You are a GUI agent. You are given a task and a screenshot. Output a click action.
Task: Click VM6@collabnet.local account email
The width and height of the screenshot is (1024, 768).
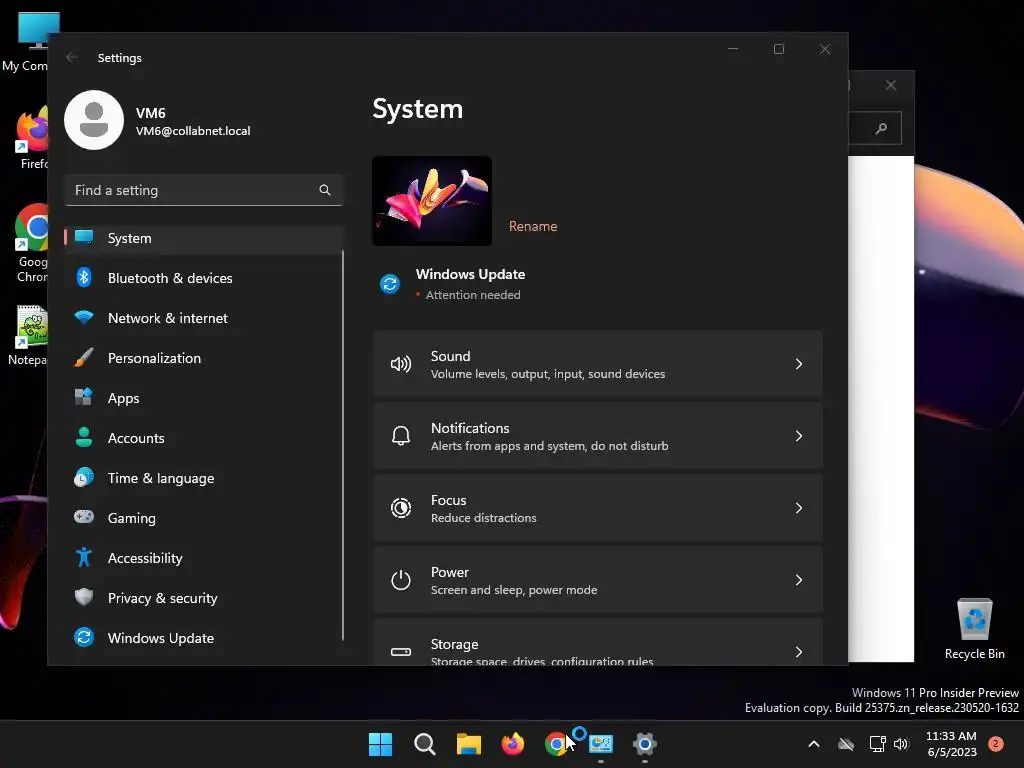[193, 131]
